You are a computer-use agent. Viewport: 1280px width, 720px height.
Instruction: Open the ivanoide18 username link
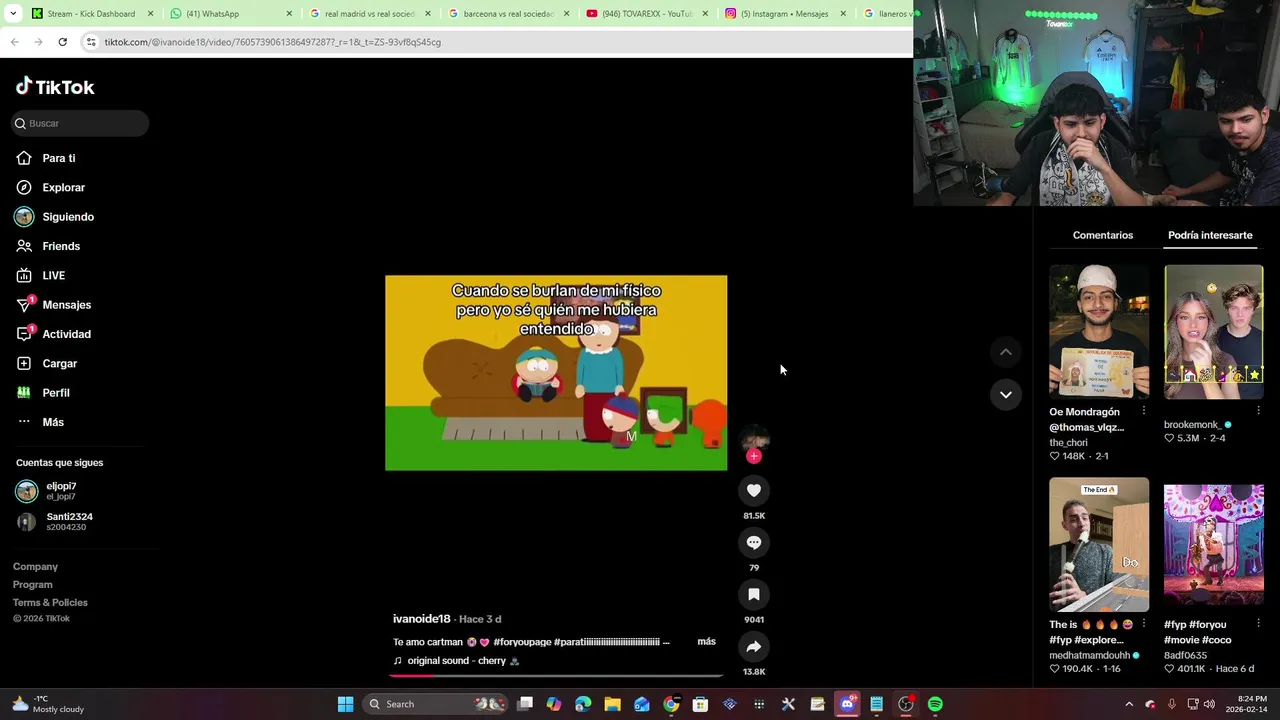click(422, 619)
